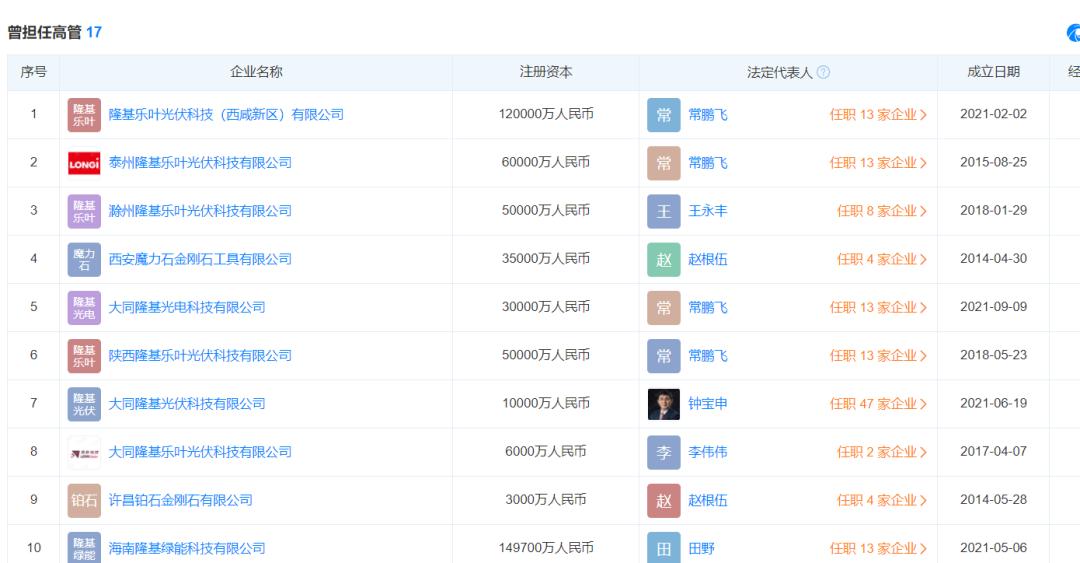Viewport: 1080px width, 563px height.
Task: Open 隆基乐叶光伏科技（西咸新区）有限公司 company link
Action: click(226, 114)
